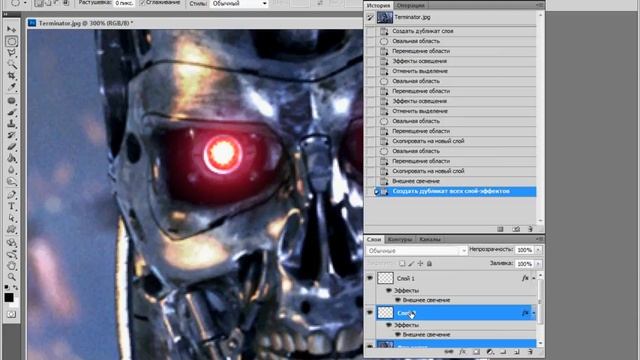The height and width of the screenshot is (360, 640).
Task: Click the Непрозрачность value field
Action: click(x=524, y=250)
